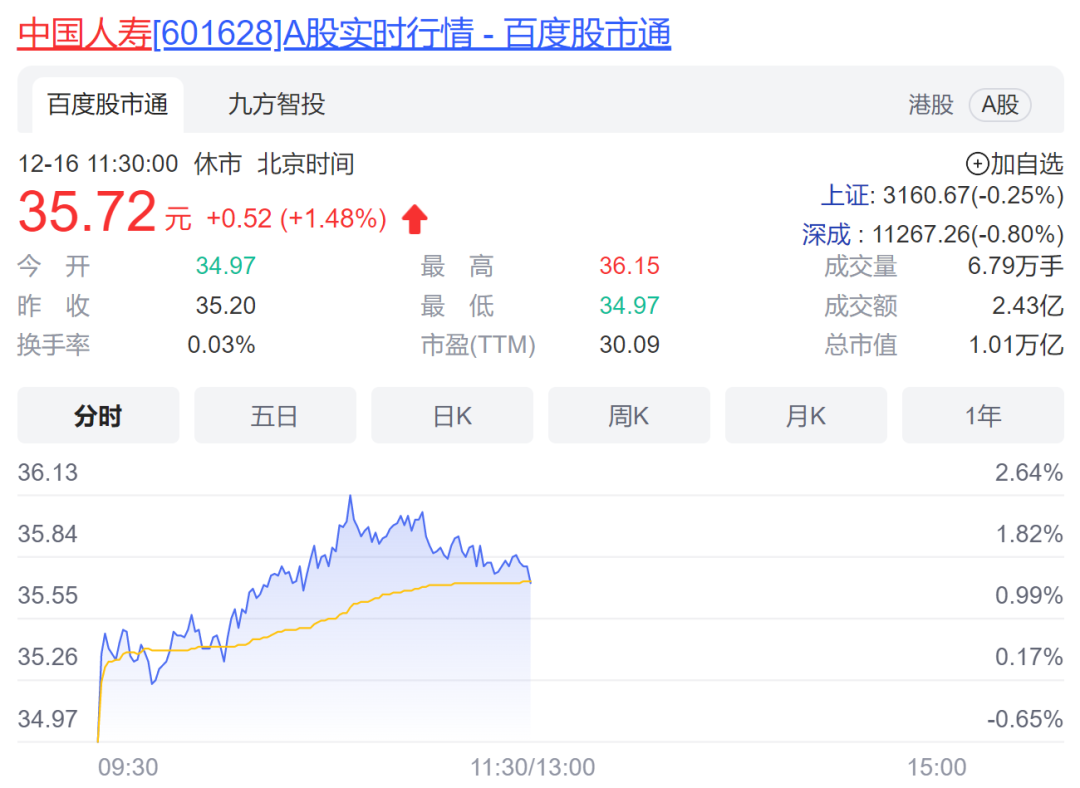Switch chart to 日K
Image resolution: width=1080 pixels, height=788 pixels.
[x=452, y=415]
